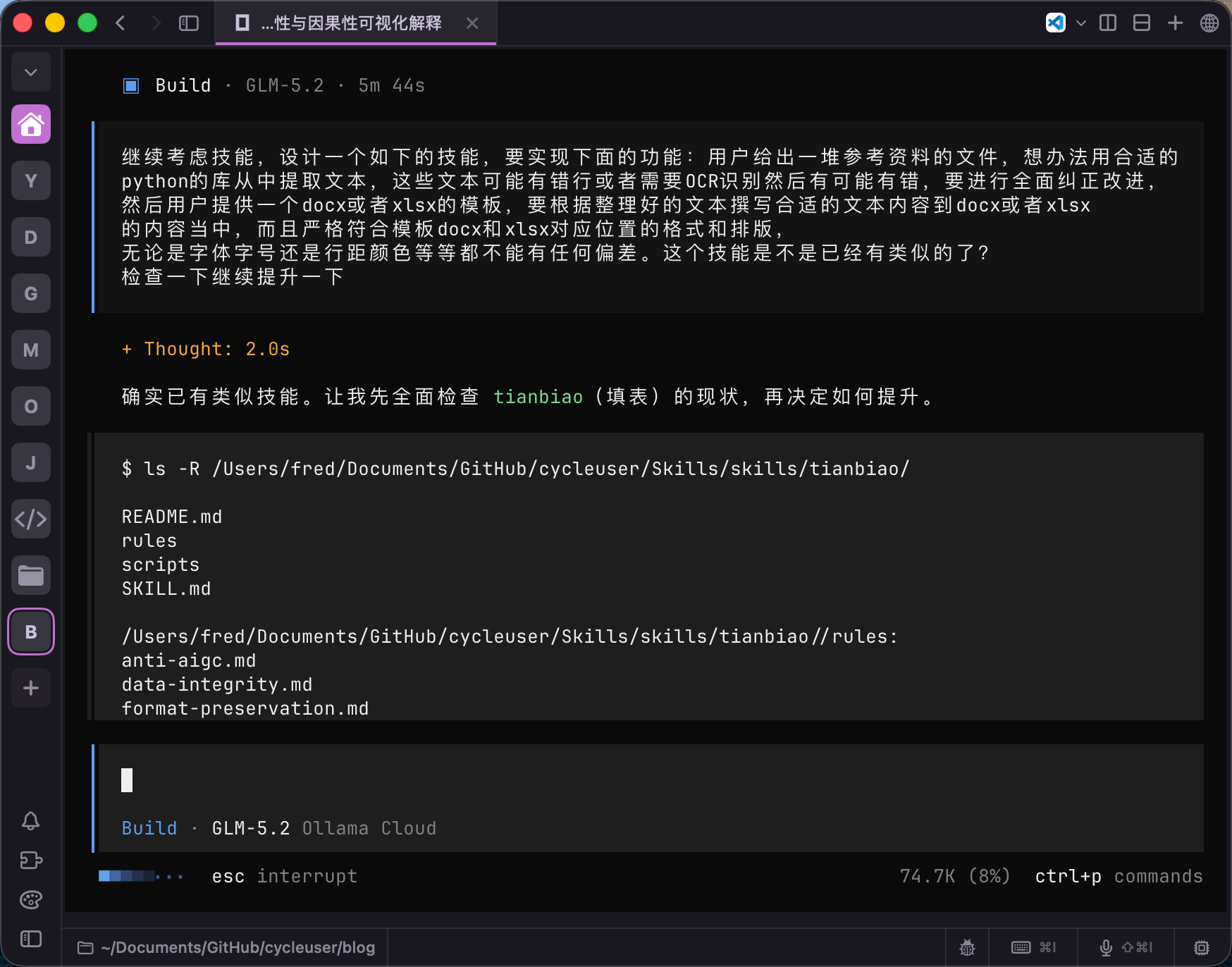The height and width of the screenshot is (967, 1232).
Task: Click the rules directory entry in listing
Action: (149, 541)
